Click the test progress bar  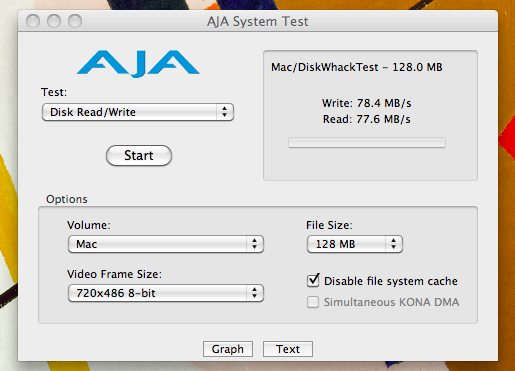[367, 143]
